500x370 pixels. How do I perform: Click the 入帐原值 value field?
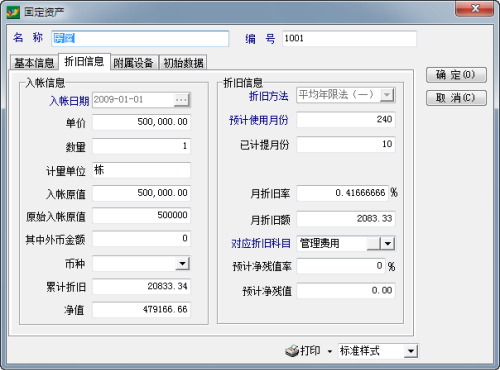141,193
